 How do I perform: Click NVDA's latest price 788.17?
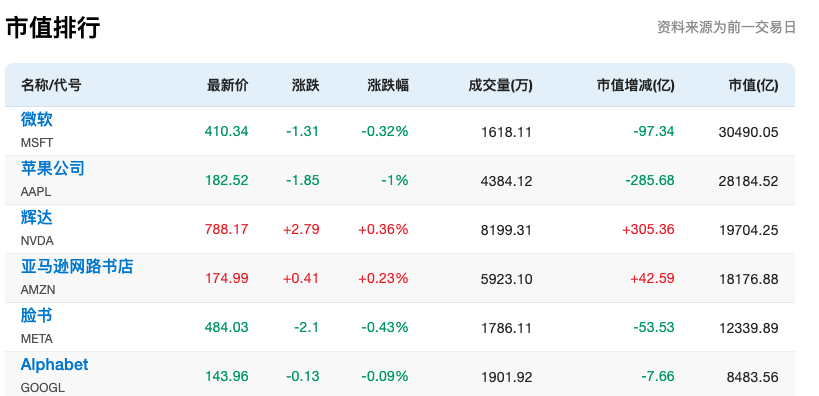[x=227, y=229]
